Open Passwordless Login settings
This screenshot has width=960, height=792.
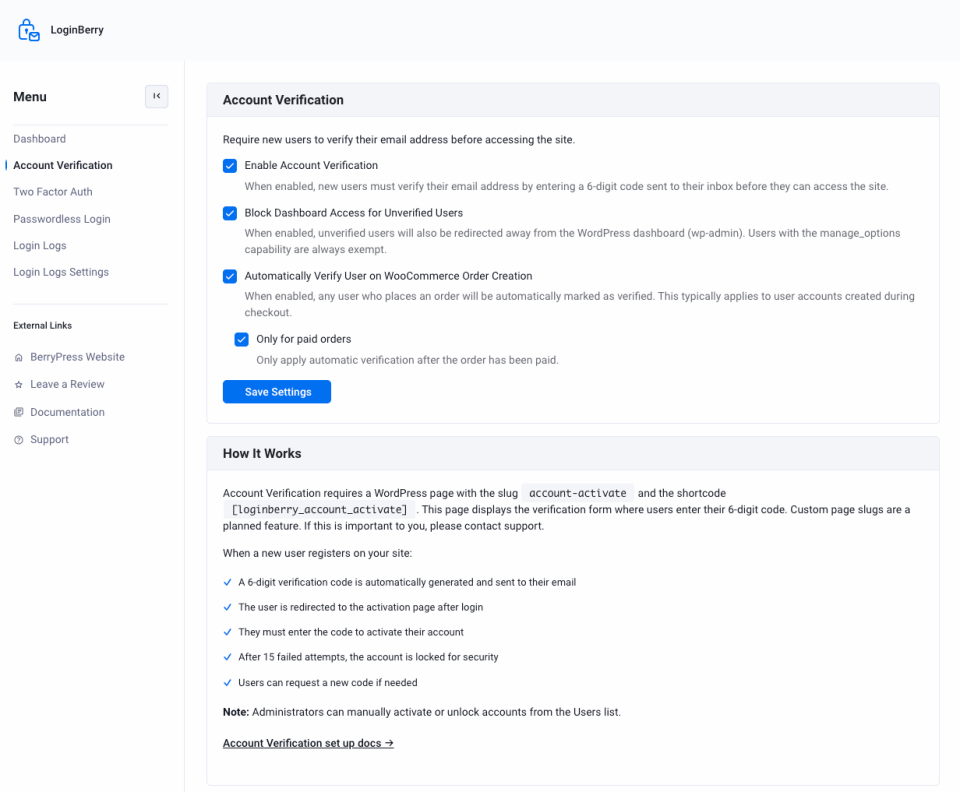[62, 219]
